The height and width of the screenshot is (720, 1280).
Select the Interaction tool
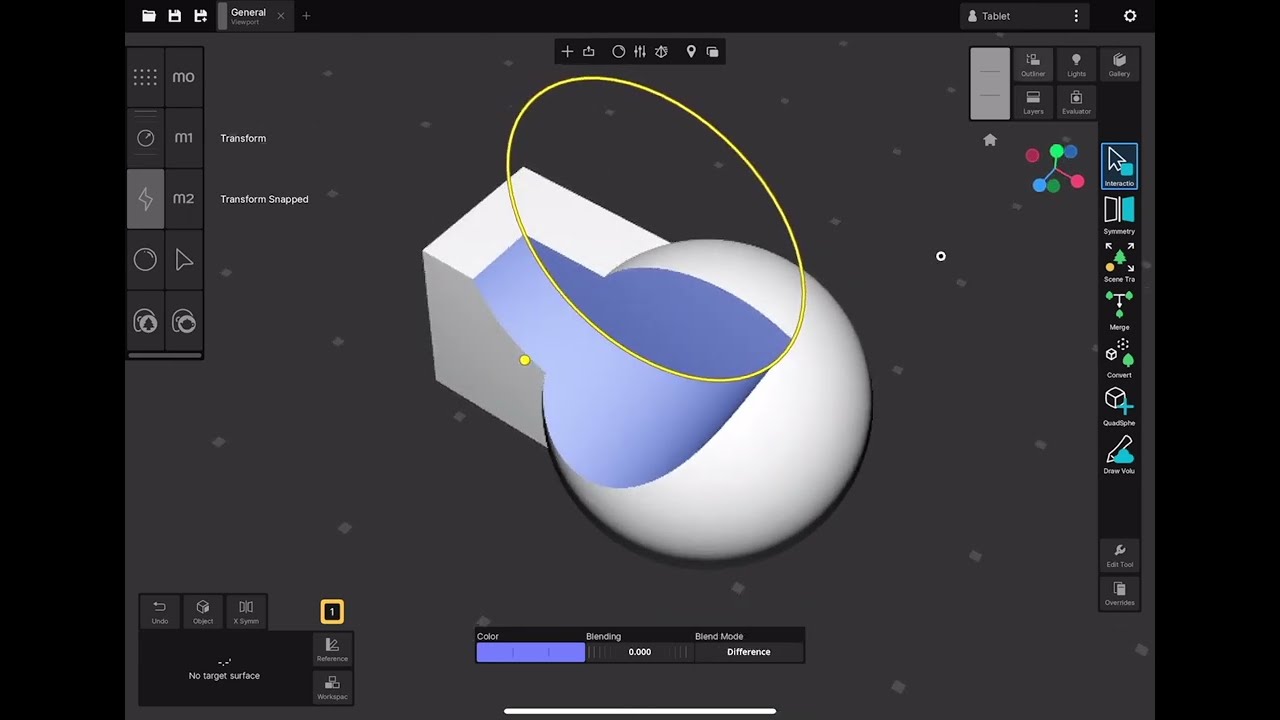pyautogui.click(x=1119, y=166)
